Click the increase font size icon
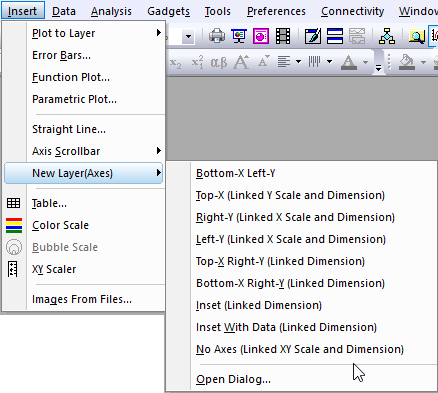The image size is (438, 393). click(241, 62)
